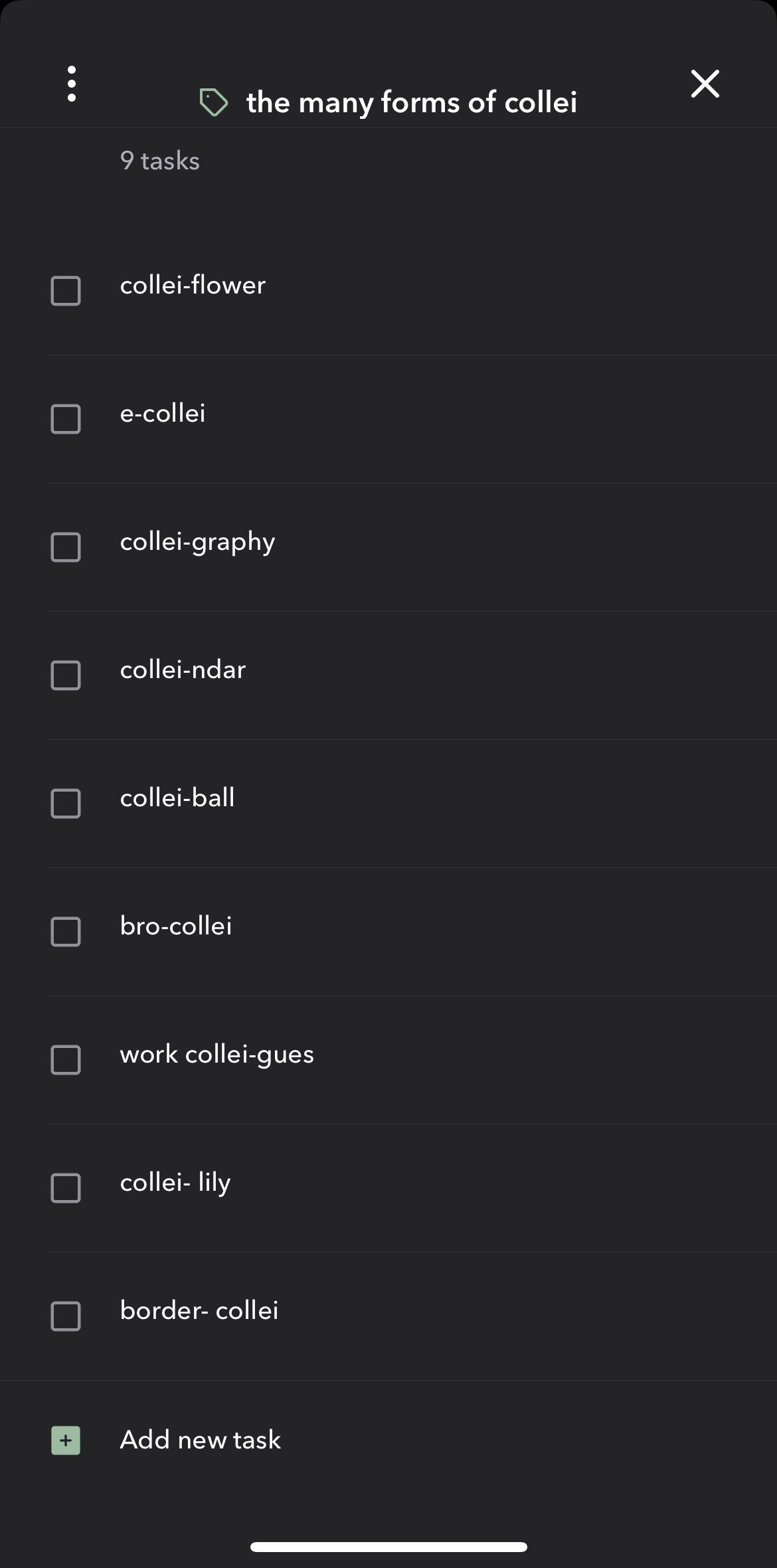Image resolution: width=777 pixels, height=1568 pixels.
Task: Toggle the collei-ball checkbox
Action: pyautogui.click(x=66, y=804)
